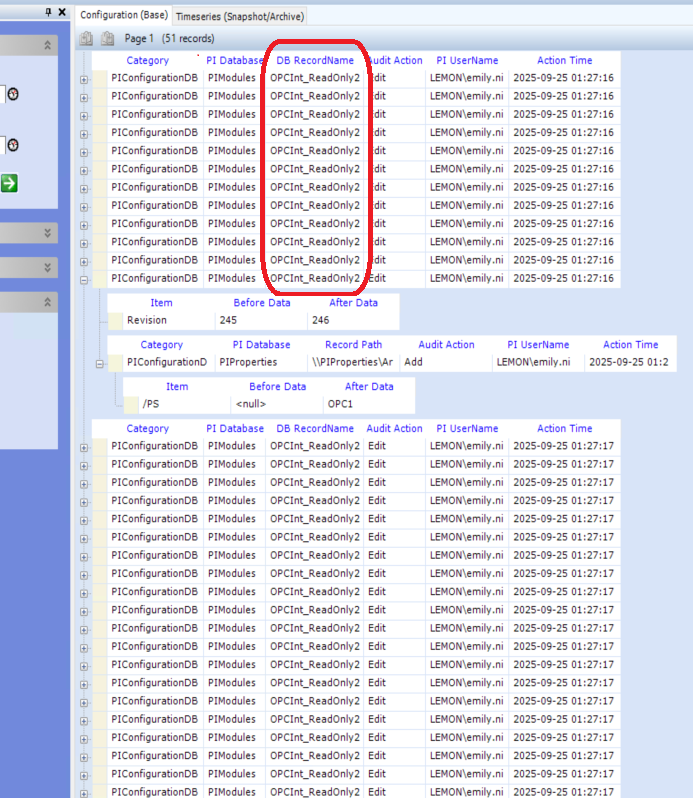This screenshot has height=798, width=693.
Task: Click the second page navigation icon
Action: [105, 39]
